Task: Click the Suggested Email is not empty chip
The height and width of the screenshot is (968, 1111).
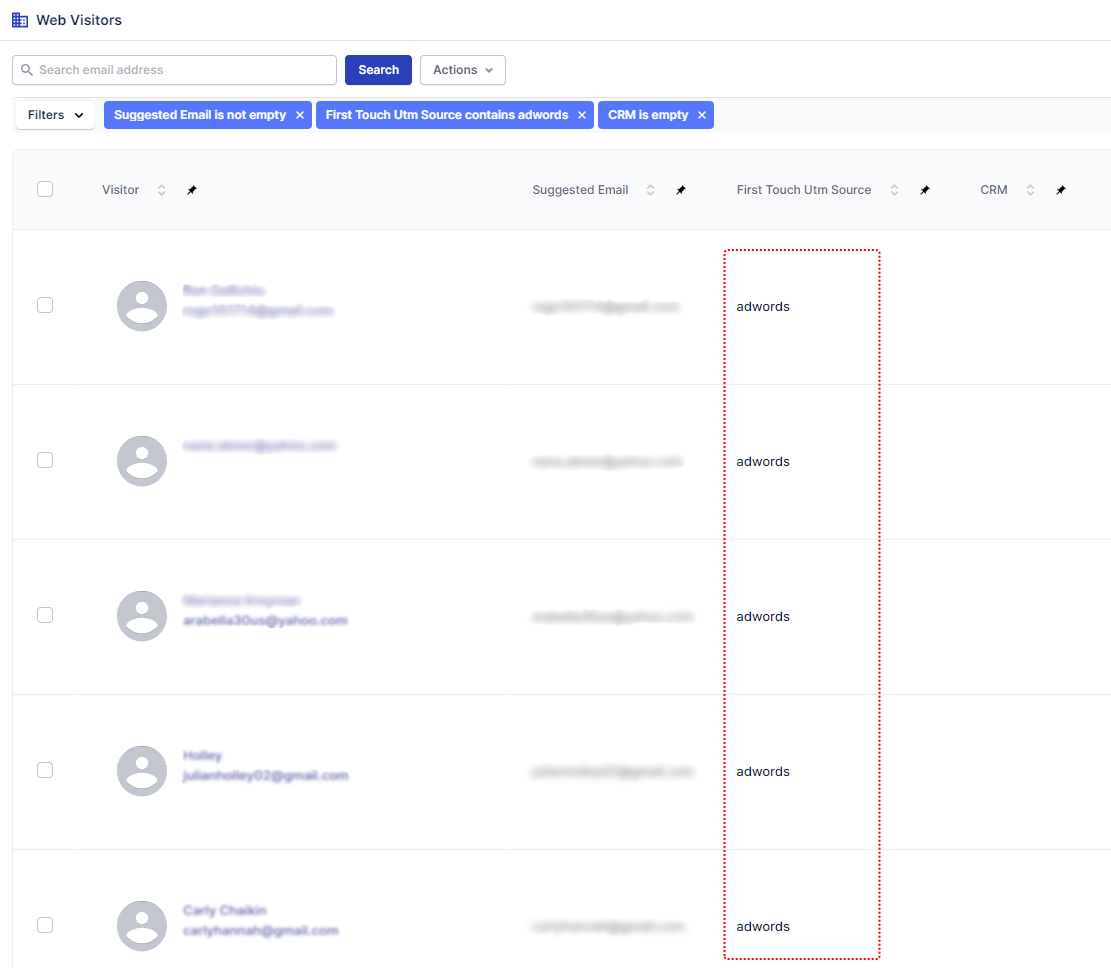Action: pos(208,115)
